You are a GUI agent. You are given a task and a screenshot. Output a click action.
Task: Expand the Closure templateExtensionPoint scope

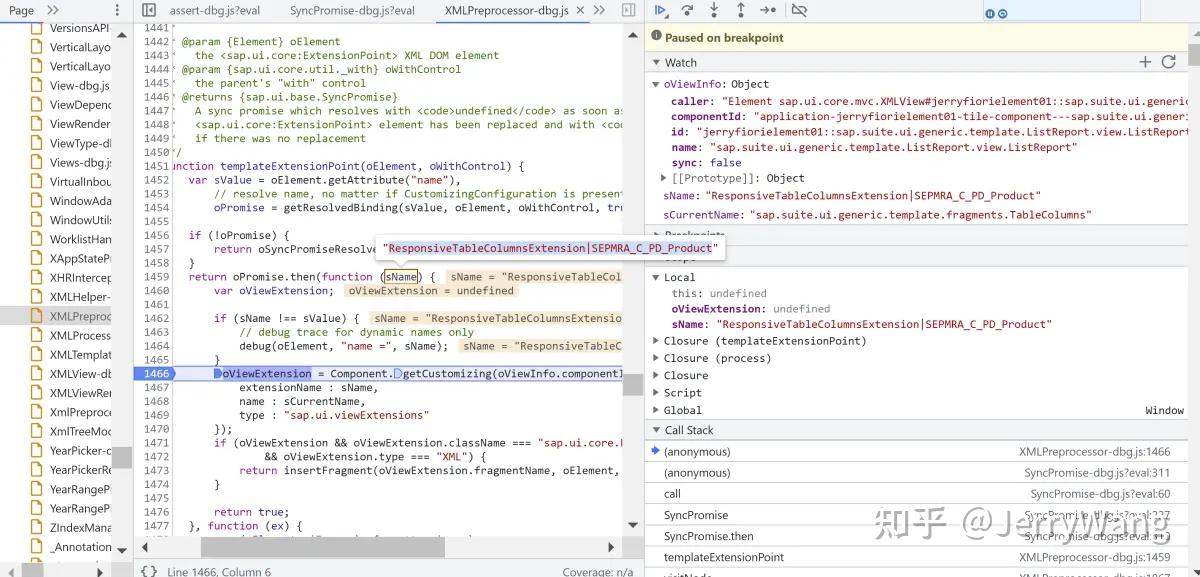coord(656,340)
